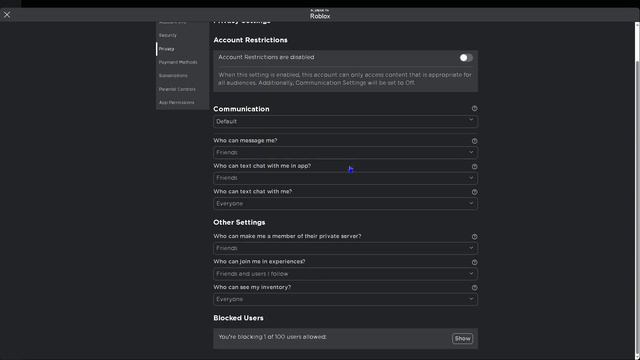Click help icon for 'Who can text chat with me?'

coord(474,192)
